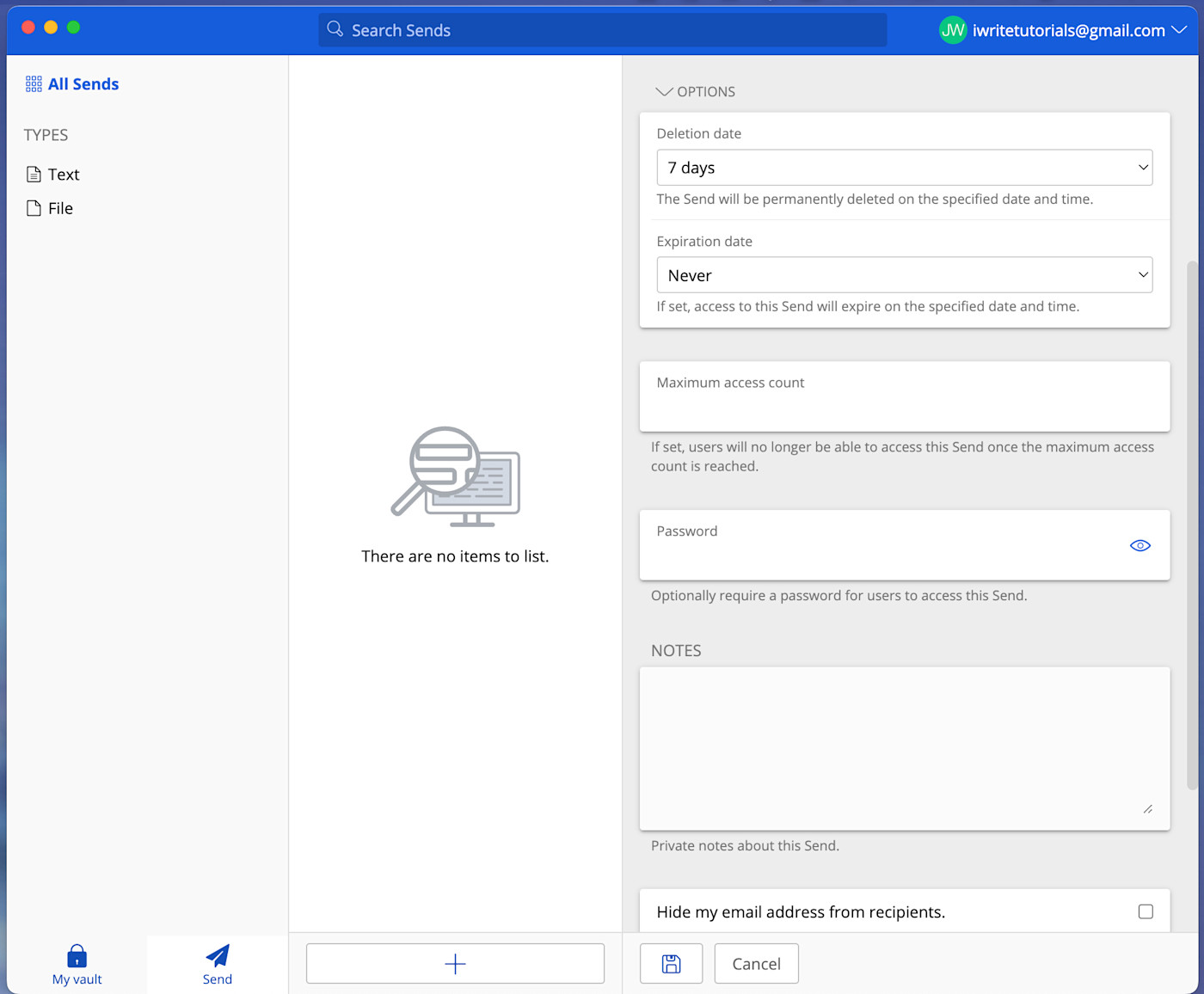Click the Maximum access count field

pos(904,397)
